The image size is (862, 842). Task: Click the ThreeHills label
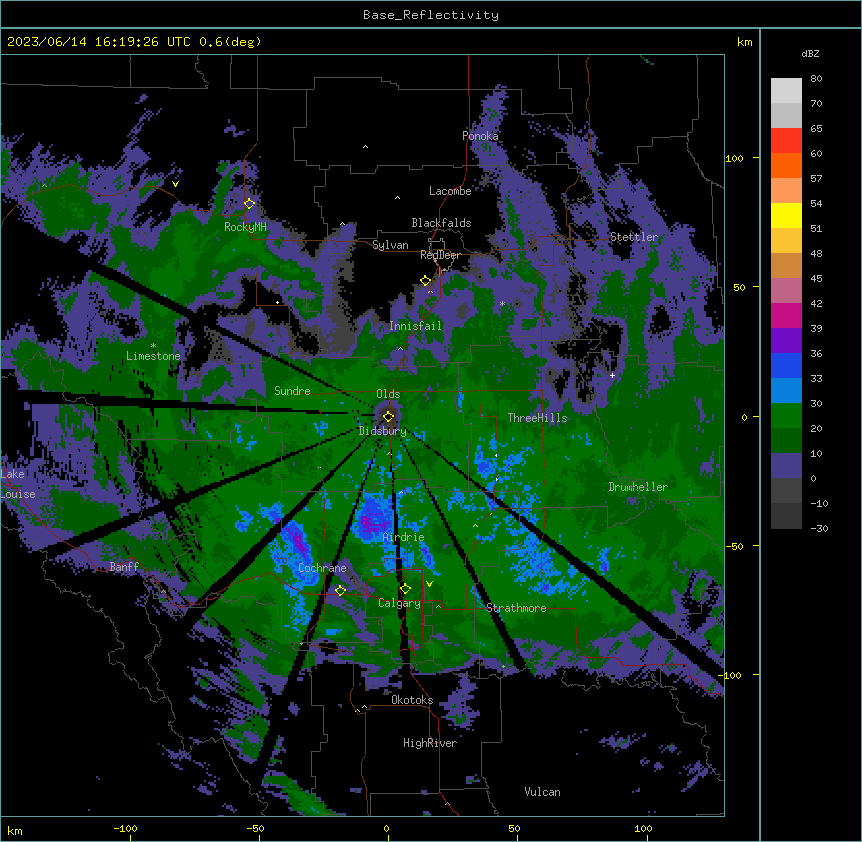pos(537,418)
